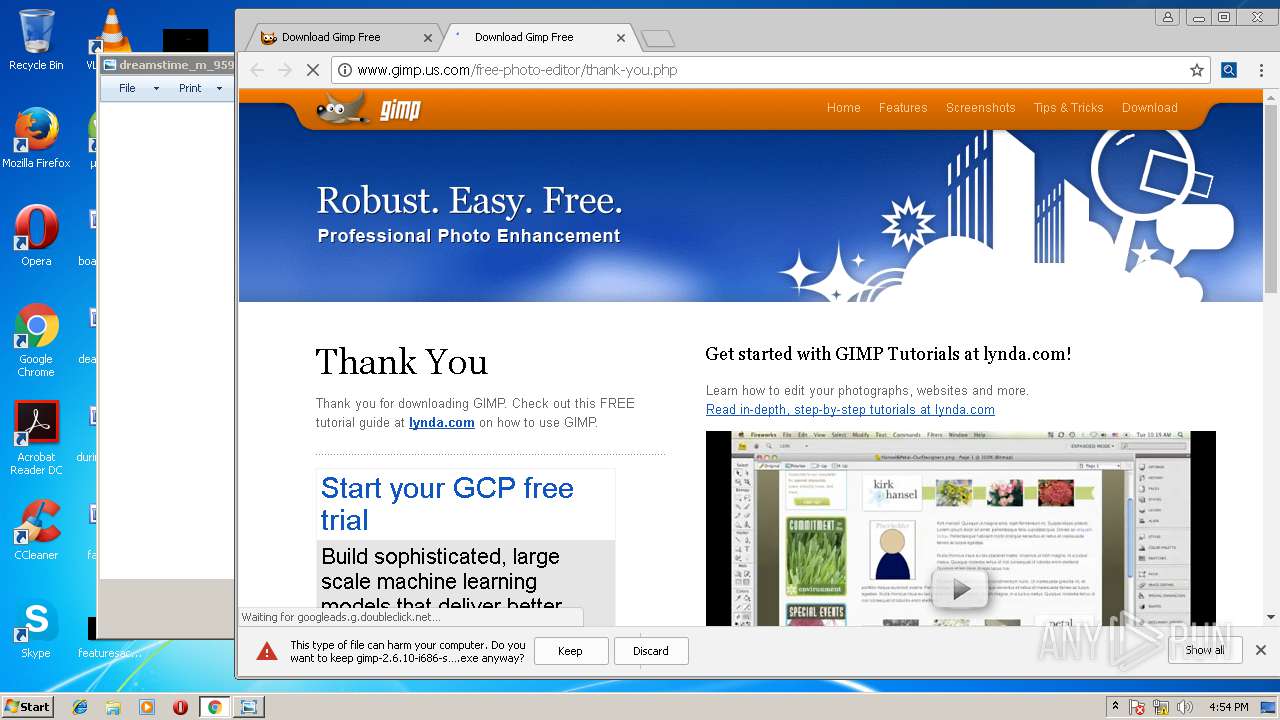Switch to image viewer taskbar button
1280x720 pixels.
[248, 707]
